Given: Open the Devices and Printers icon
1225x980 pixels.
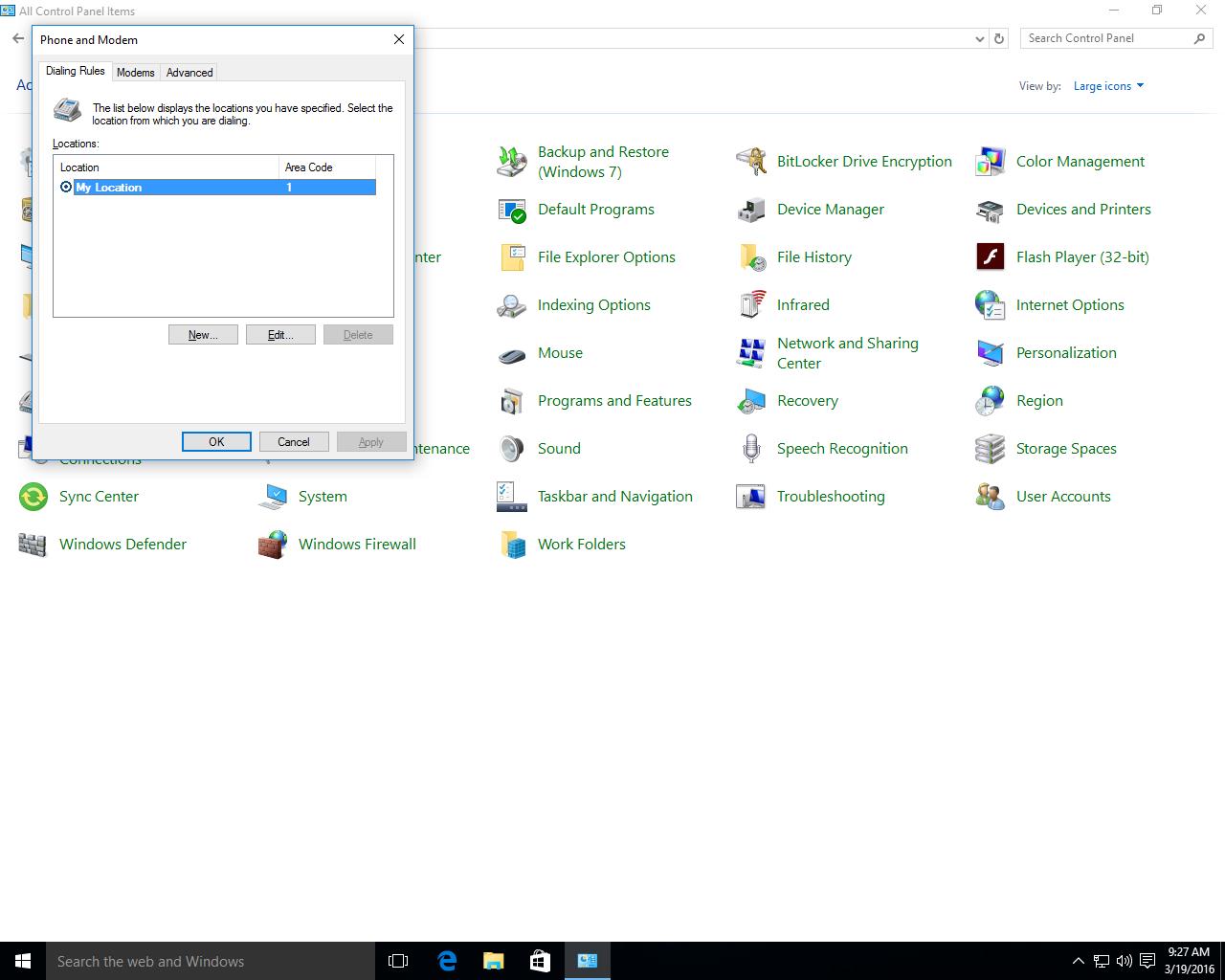Looking at the screenshot, I should (991, 210).
